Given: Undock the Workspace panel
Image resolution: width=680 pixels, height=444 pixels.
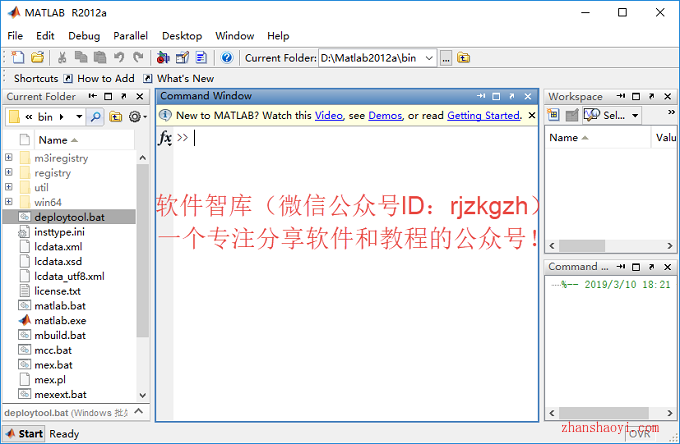Looking at the screenshot, I should (x=651, y=96).
